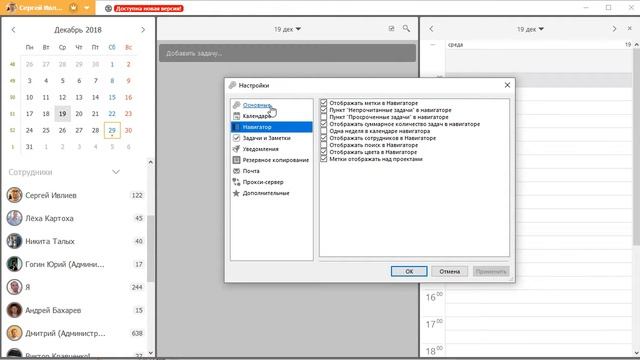Click the Почта envelope icon in settings
This screenshot has height=360, width=640.
click(236, 171)
